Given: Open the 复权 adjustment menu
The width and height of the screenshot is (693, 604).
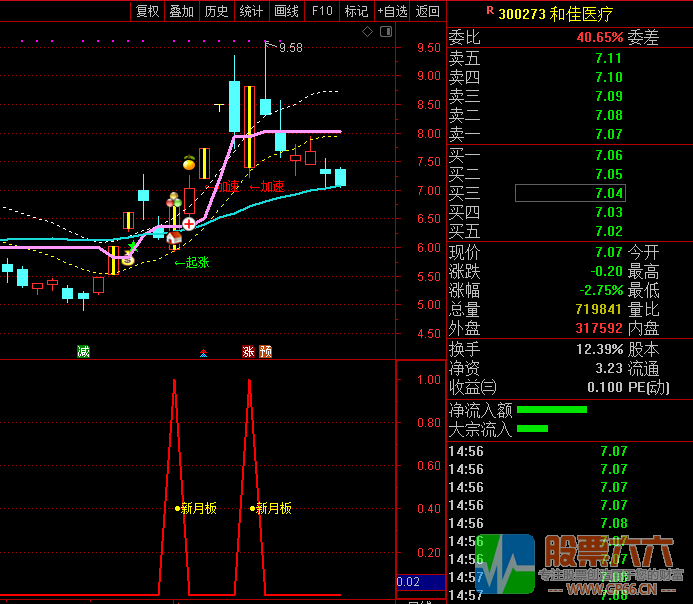Looking at the screenshot, I should 147,11.
